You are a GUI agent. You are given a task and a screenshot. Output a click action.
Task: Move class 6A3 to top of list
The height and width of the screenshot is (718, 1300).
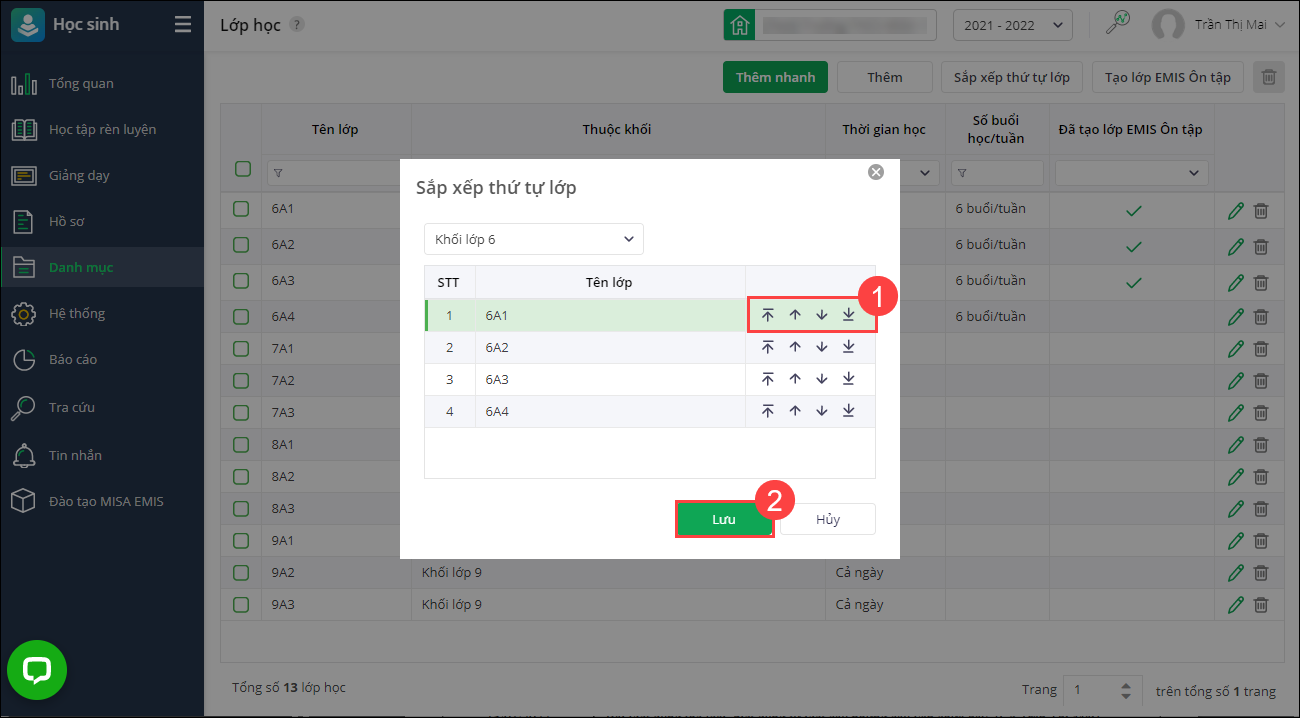point(768,379)
